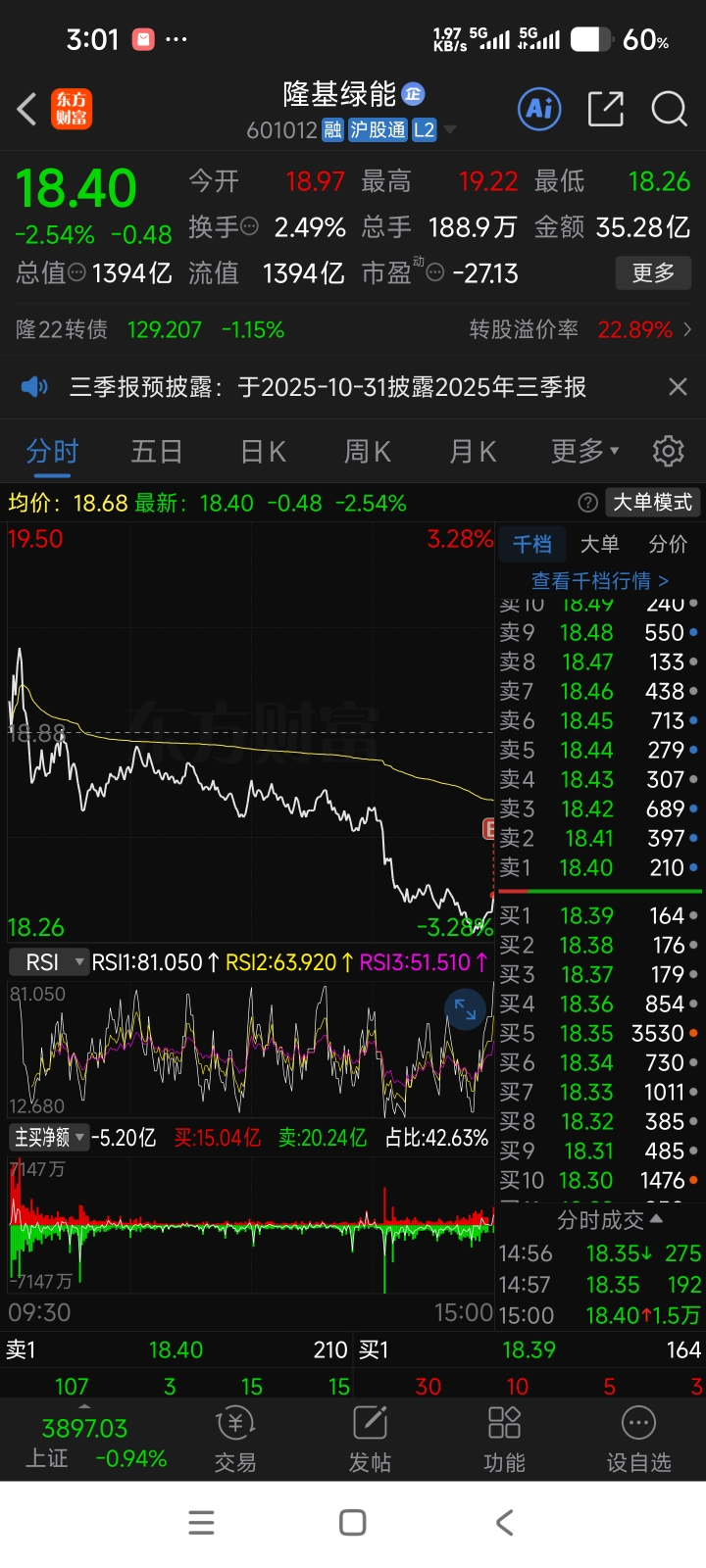Viewport: 706px width, 1568px height.
Task: Tap the intraday price chart
Action: (251, 733)
